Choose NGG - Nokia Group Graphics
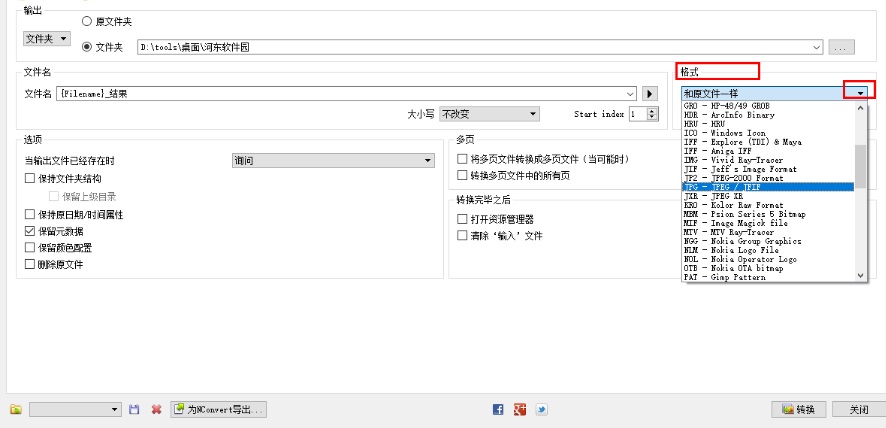 tap(768, 241)
